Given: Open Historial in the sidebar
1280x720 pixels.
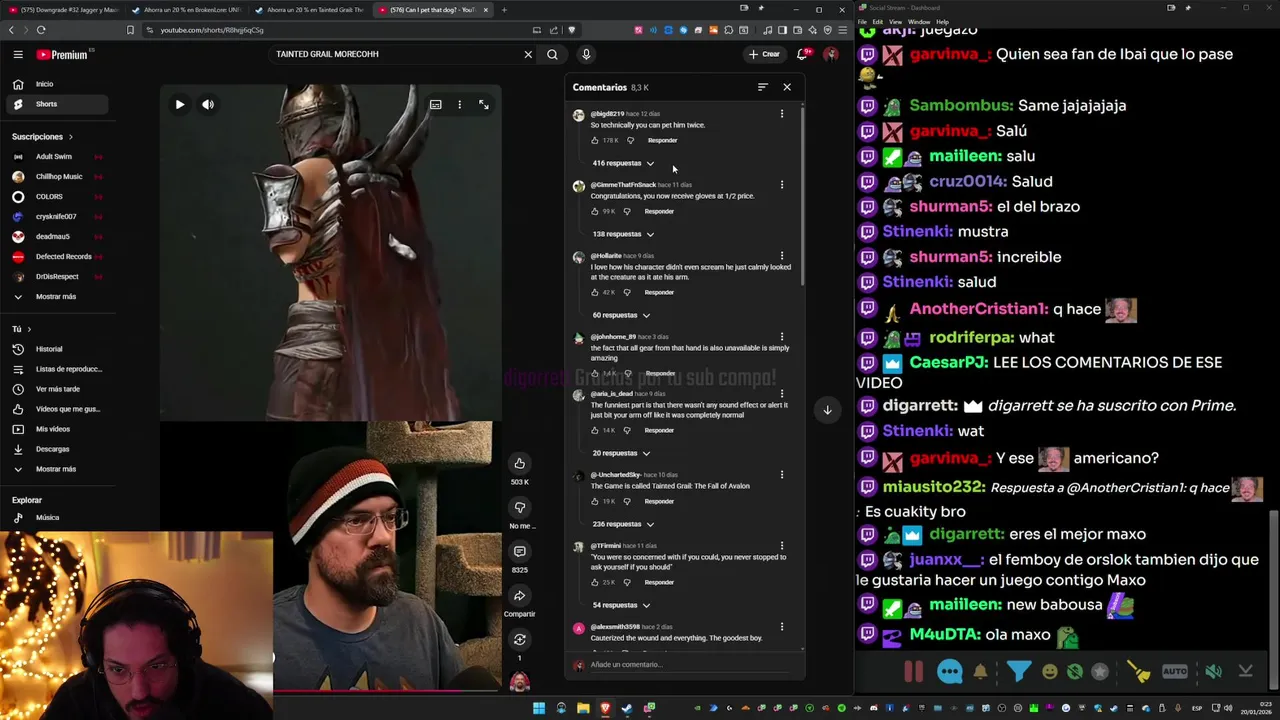Looking at the screenshot, I should [59, 349].
